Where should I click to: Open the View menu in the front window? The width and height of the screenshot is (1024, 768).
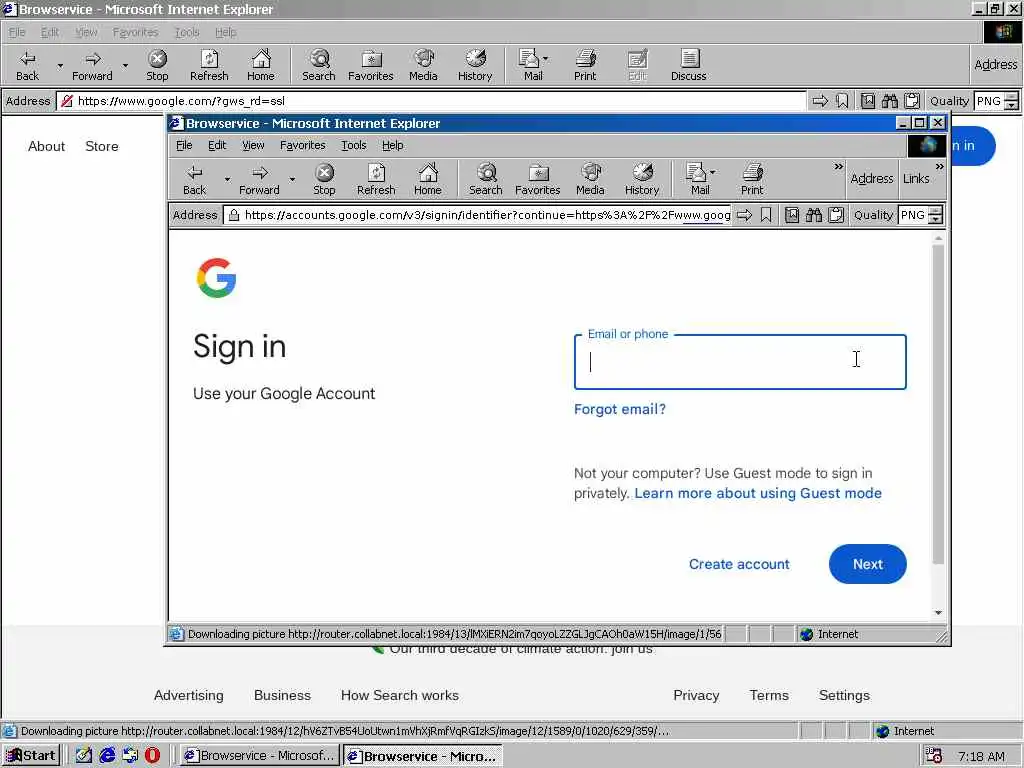[253, 145]
